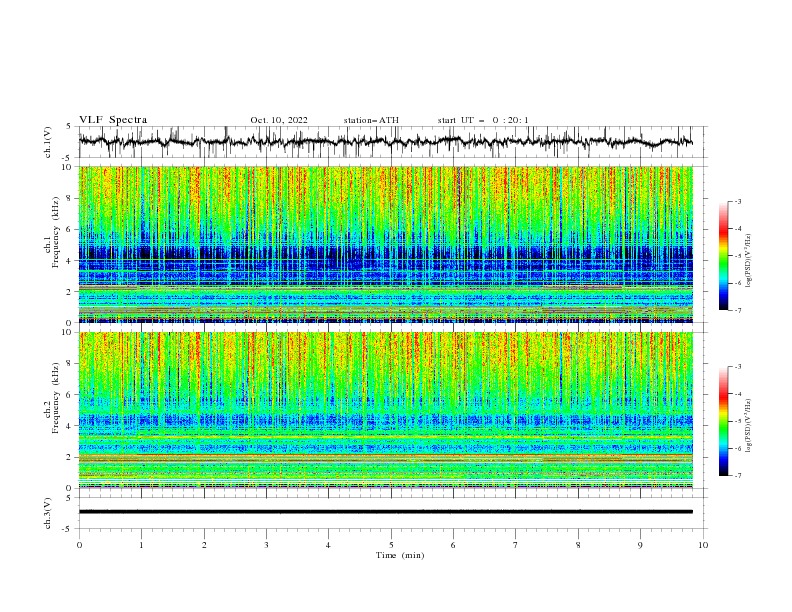Click time axis tick label "9"
Screen dimensions: 792x612
tap(640, 545)
